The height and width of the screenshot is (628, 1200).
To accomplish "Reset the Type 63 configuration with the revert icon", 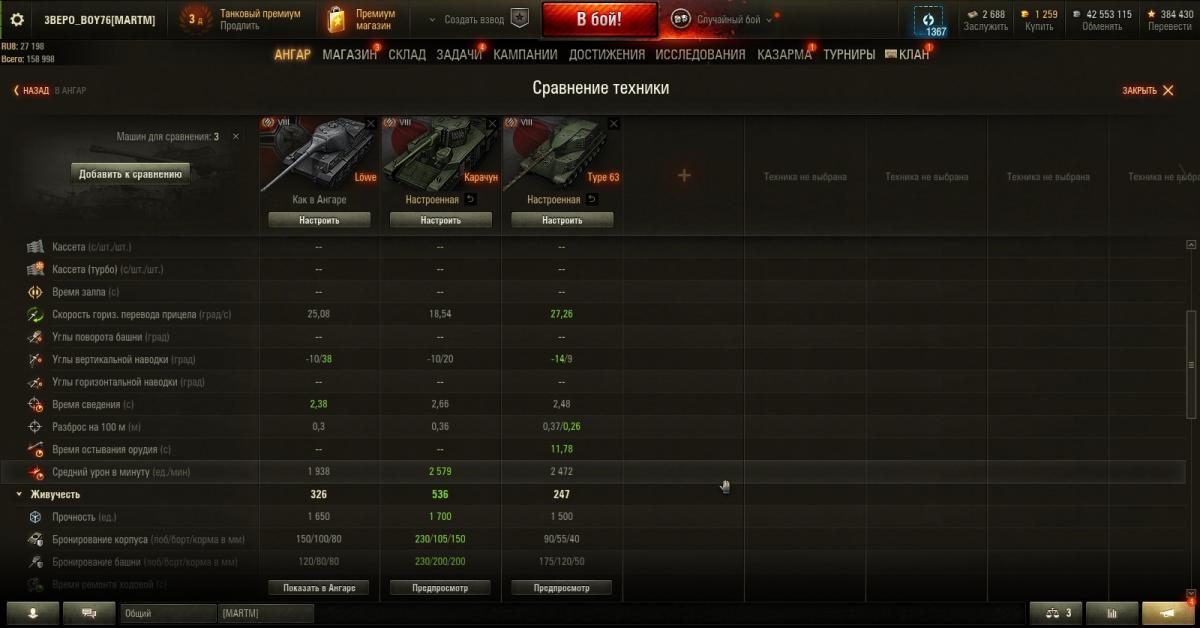I will [592, 200].
